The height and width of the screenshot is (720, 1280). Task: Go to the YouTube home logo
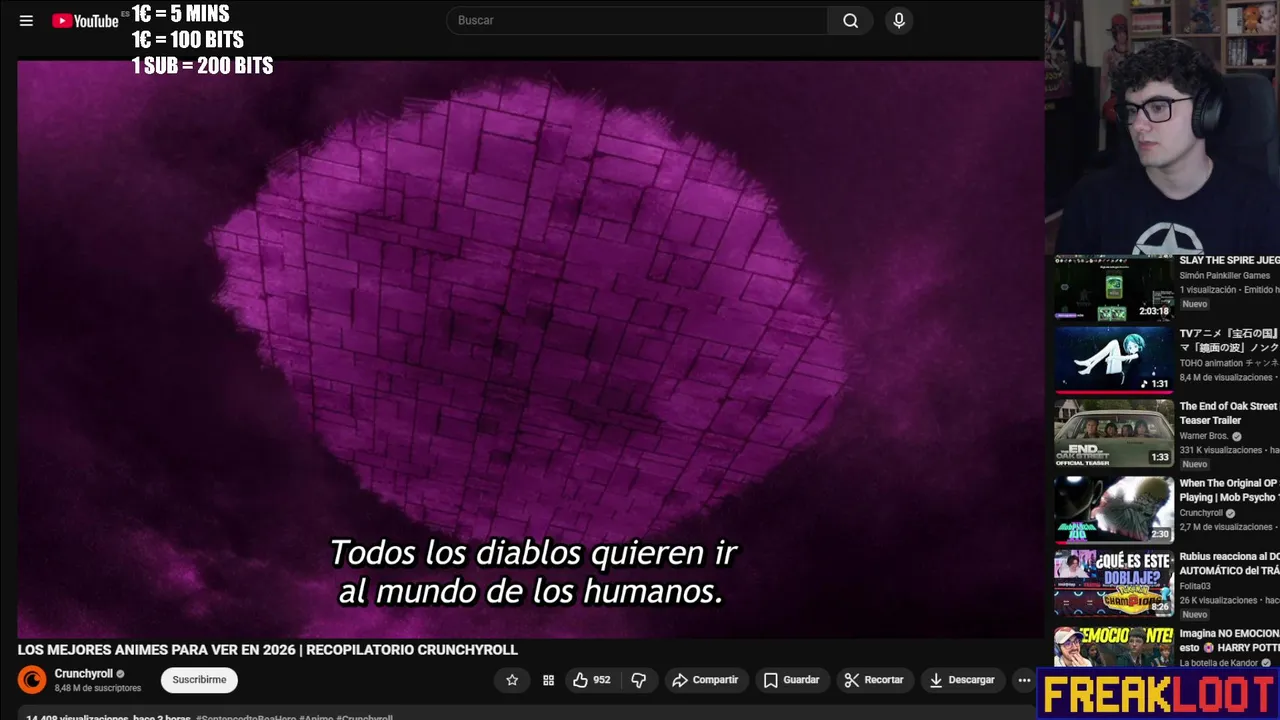pos(85,20)
